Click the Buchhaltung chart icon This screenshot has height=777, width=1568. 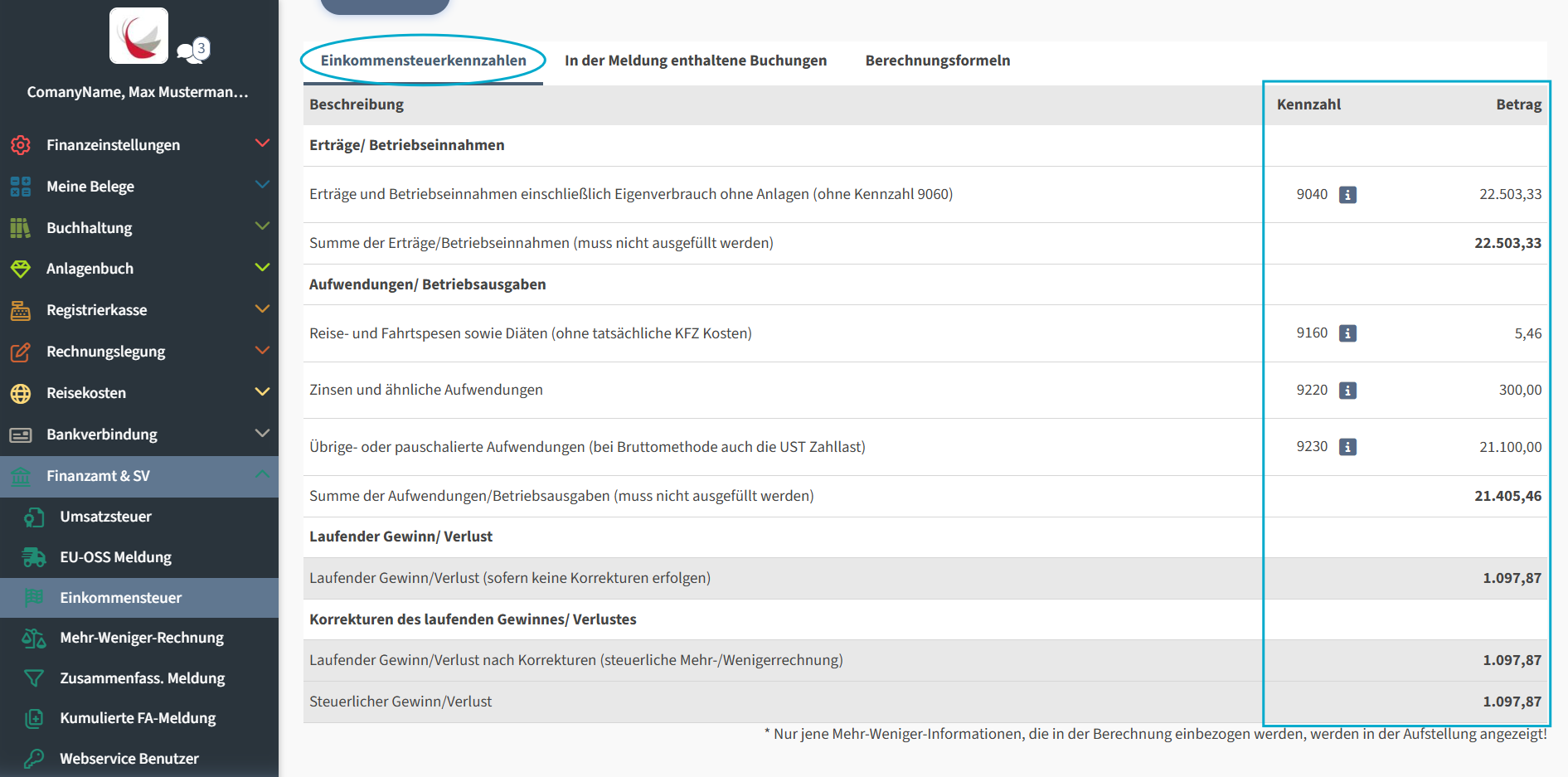21,227
